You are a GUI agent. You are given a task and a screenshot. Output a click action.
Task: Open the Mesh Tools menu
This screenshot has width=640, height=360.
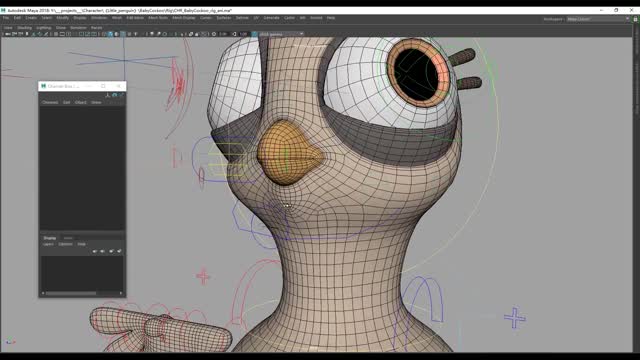tap(158, 18)
